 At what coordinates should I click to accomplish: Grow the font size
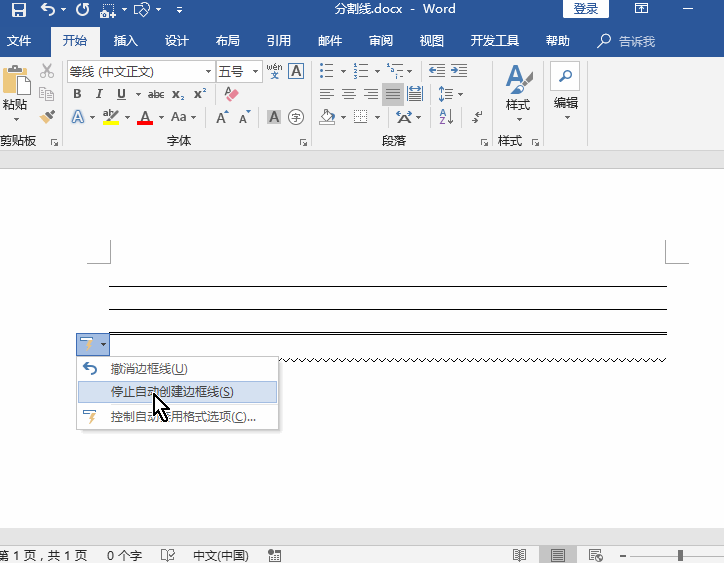[222, 117]
